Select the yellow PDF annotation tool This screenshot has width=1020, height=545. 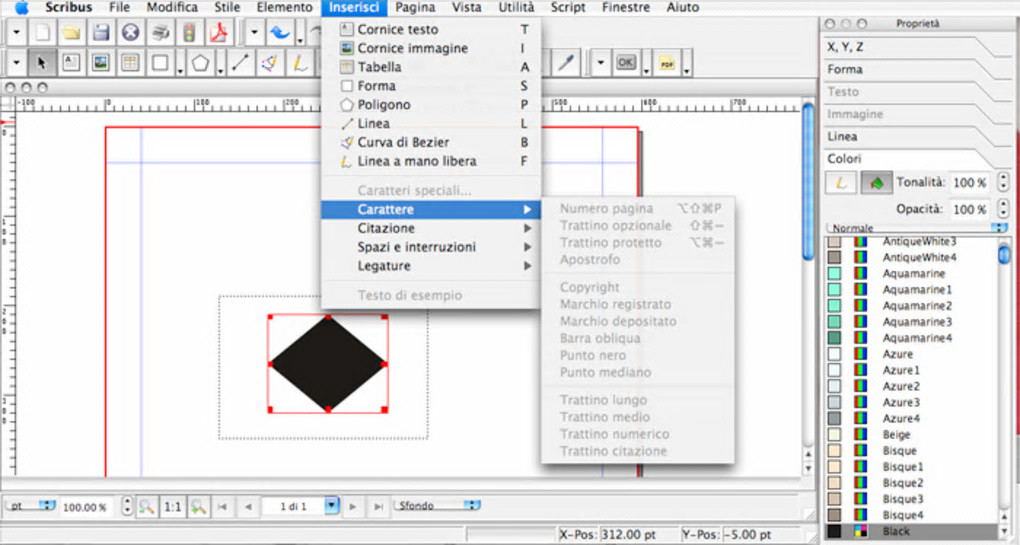[667, 63]
